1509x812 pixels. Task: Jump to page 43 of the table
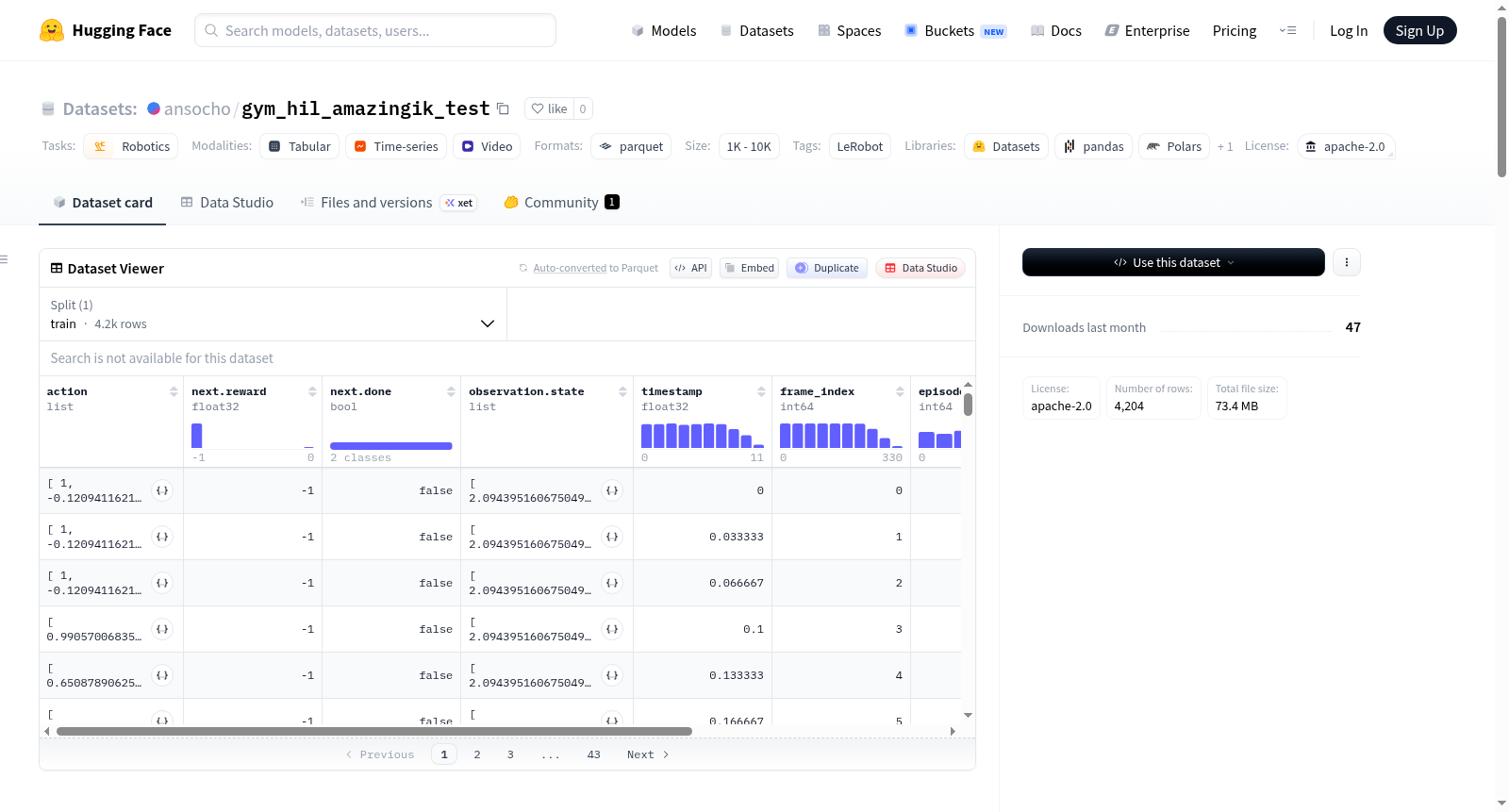click(593, 754)
